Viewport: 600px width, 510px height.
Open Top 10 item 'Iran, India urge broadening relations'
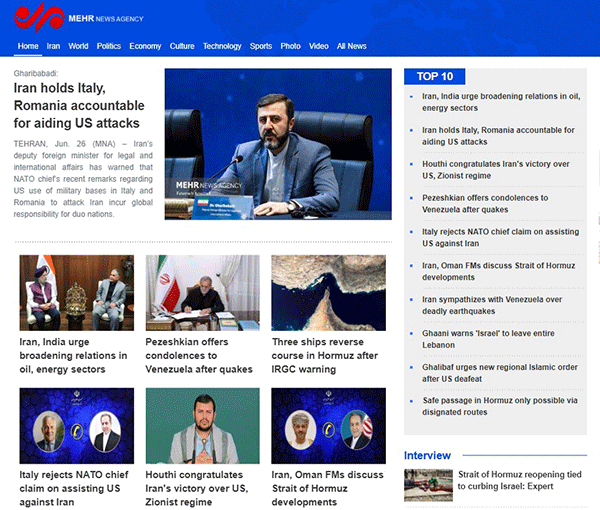coord(501,102)
